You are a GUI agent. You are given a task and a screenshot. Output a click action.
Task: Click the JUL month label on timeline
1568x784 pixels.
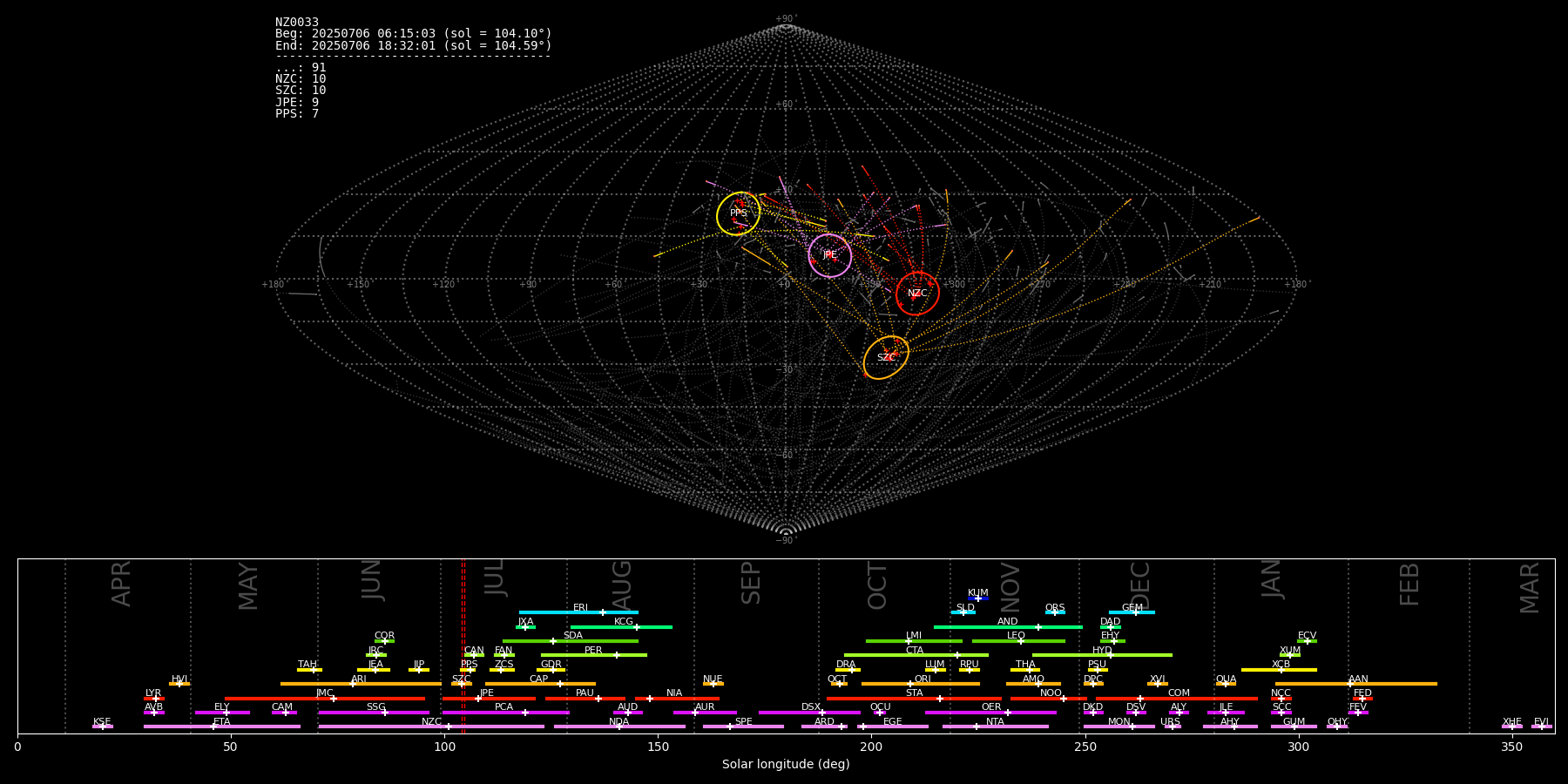494,578
